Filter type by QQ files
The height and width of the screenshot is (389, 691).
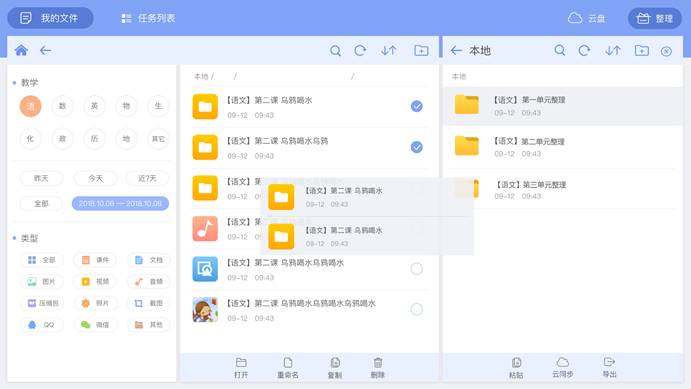tap(41, 325)
